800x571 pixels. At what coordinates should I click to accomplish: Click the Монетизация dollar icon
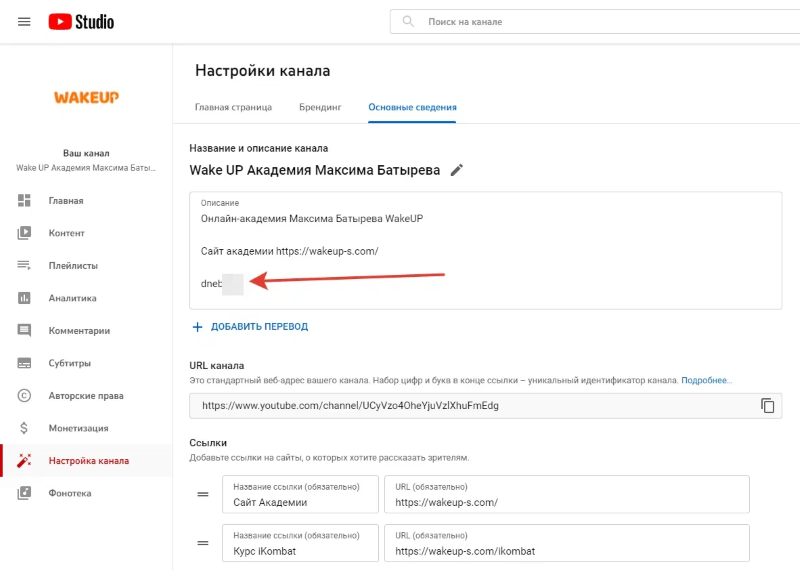(24, 428)
